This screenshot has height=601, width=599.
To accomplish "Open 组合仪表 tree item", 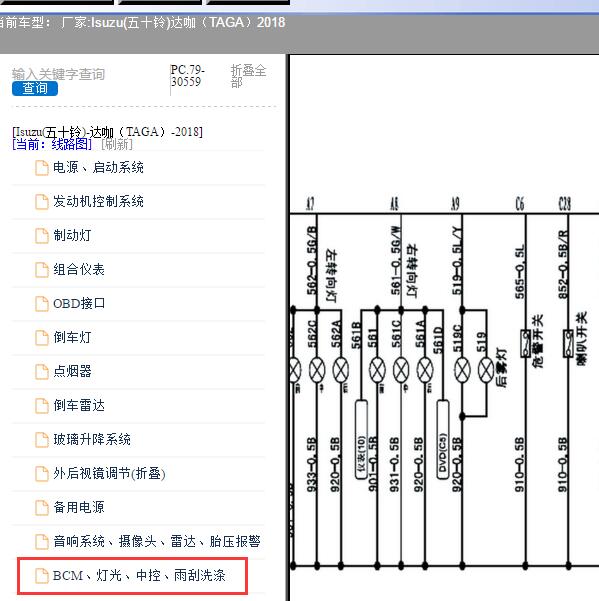I will click(79, 269).
